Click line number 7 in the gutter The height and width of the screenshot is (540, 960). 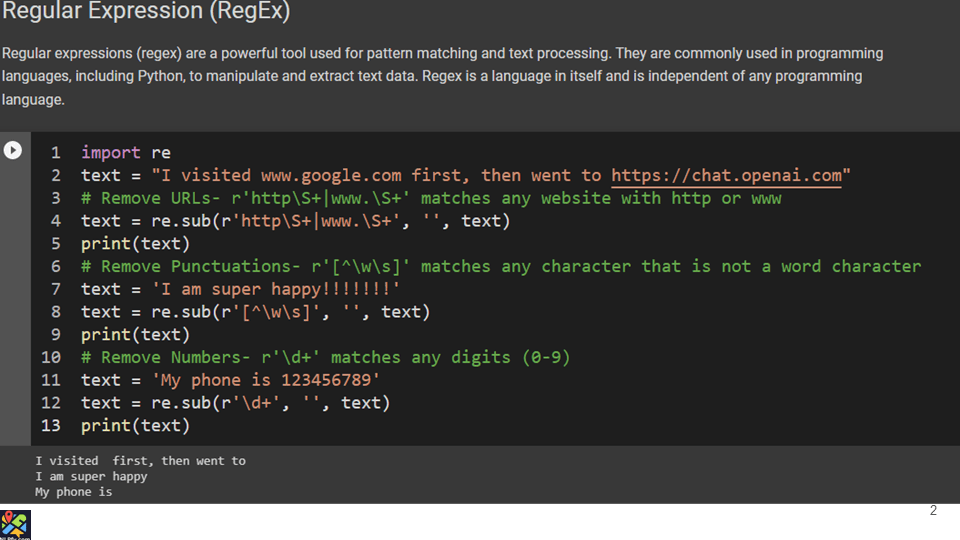[56, 289]
